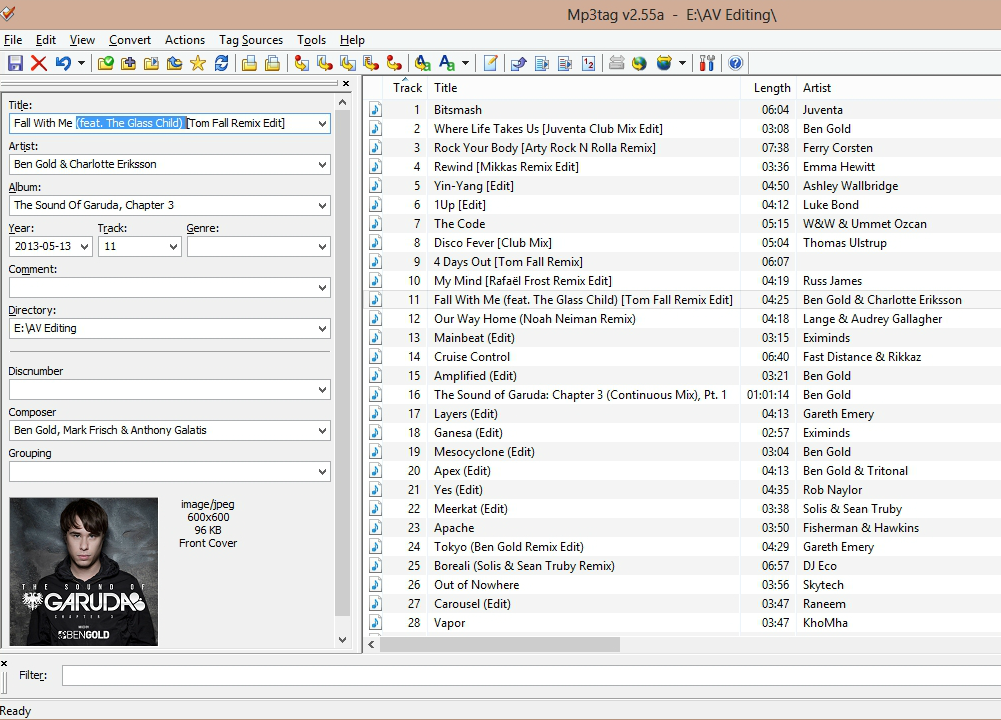Screen dimensions: 1001x720
Task: Expand the Title field dropdown
Action: [322, 124]
